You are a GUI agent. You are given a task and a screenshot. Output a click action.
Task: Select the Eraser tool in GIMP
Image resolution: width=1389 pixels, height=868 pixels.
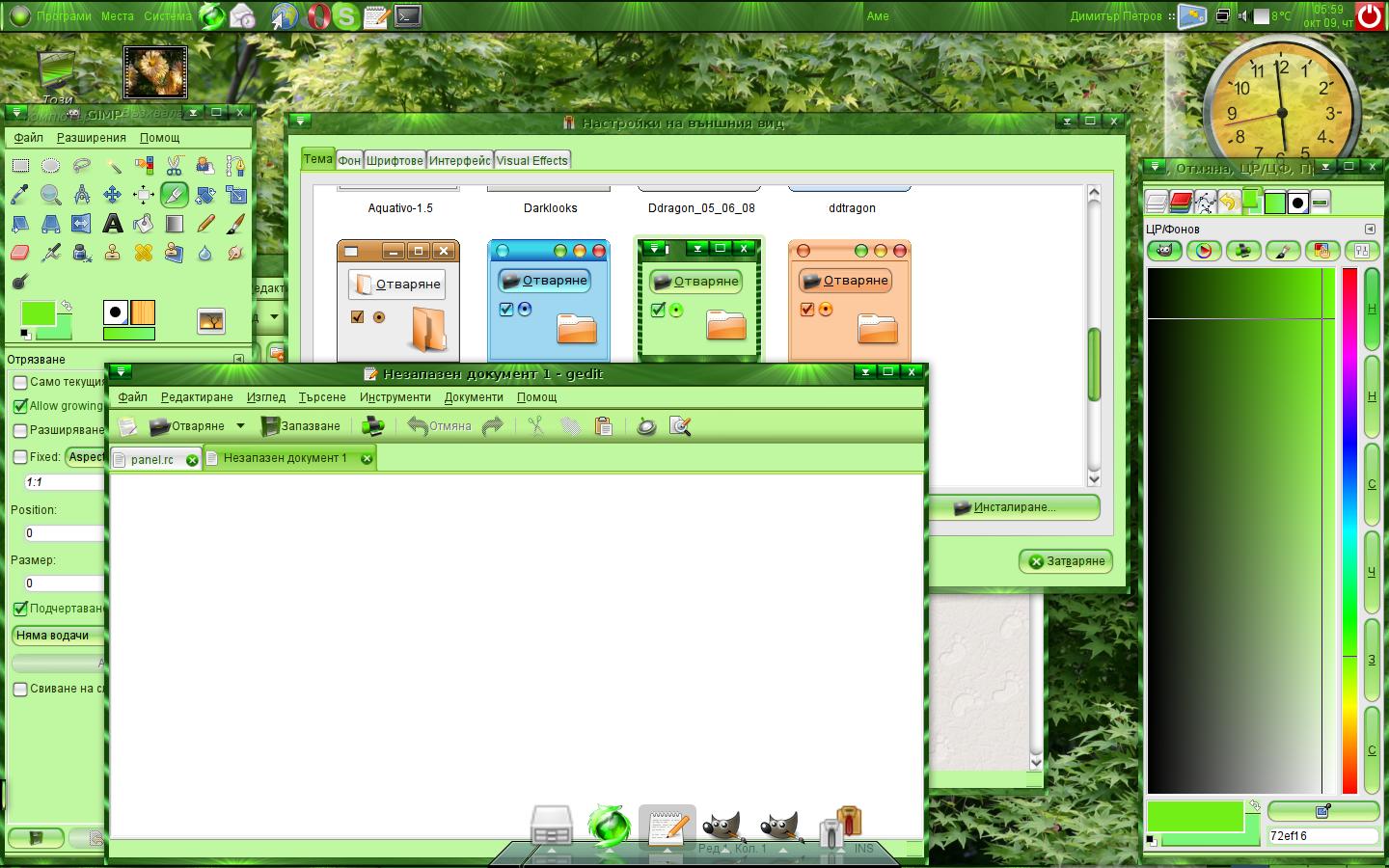pos(20,253)
